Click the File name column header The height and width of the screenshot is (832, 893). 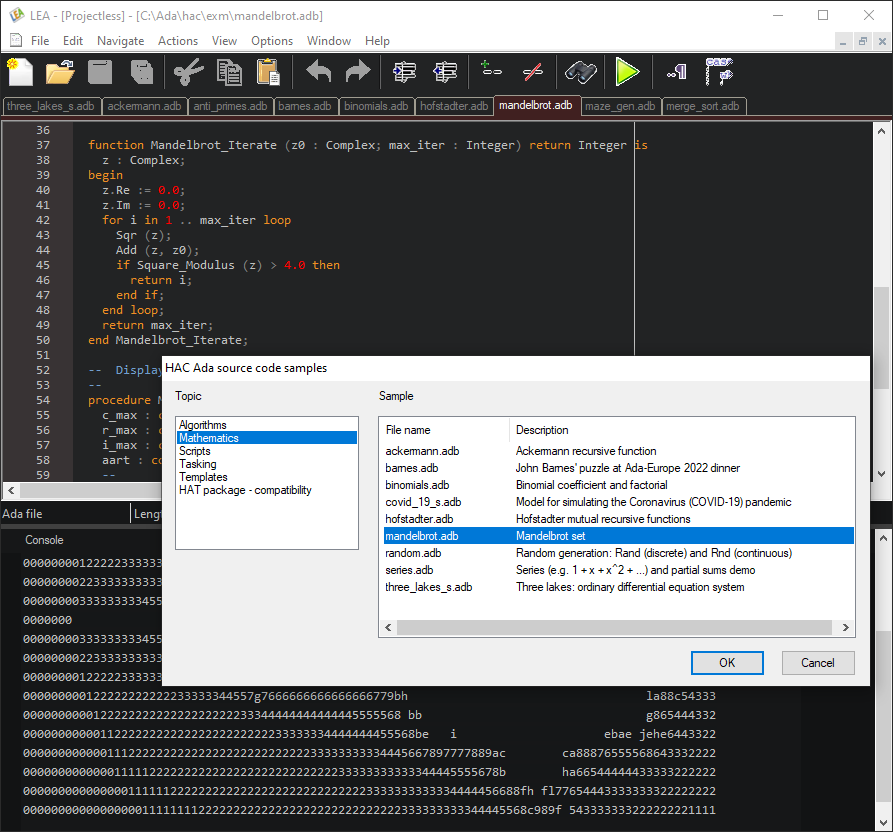[444, 430]
